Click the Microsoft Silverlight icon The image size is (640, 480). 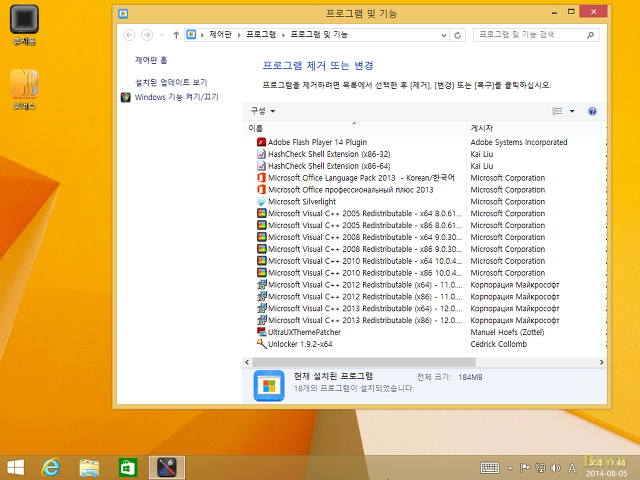tap(262, 201)
